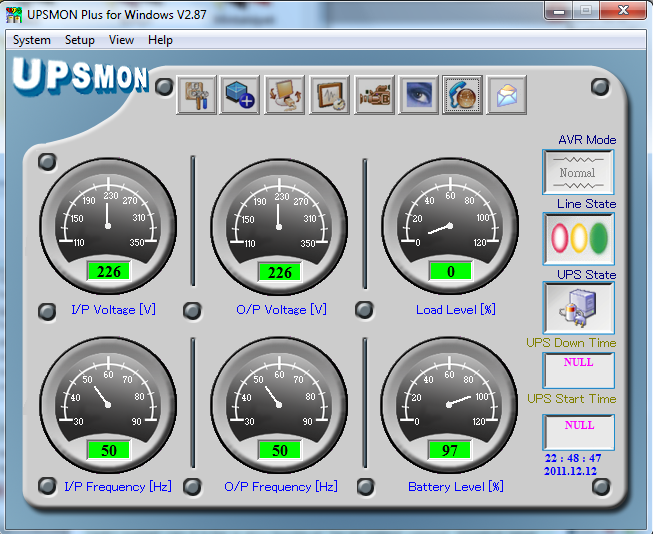Click the I/P Frequency [Hz] label
The height and width of the screenshot is (534, 653).
pyautogui.click(x=118, y=487)
